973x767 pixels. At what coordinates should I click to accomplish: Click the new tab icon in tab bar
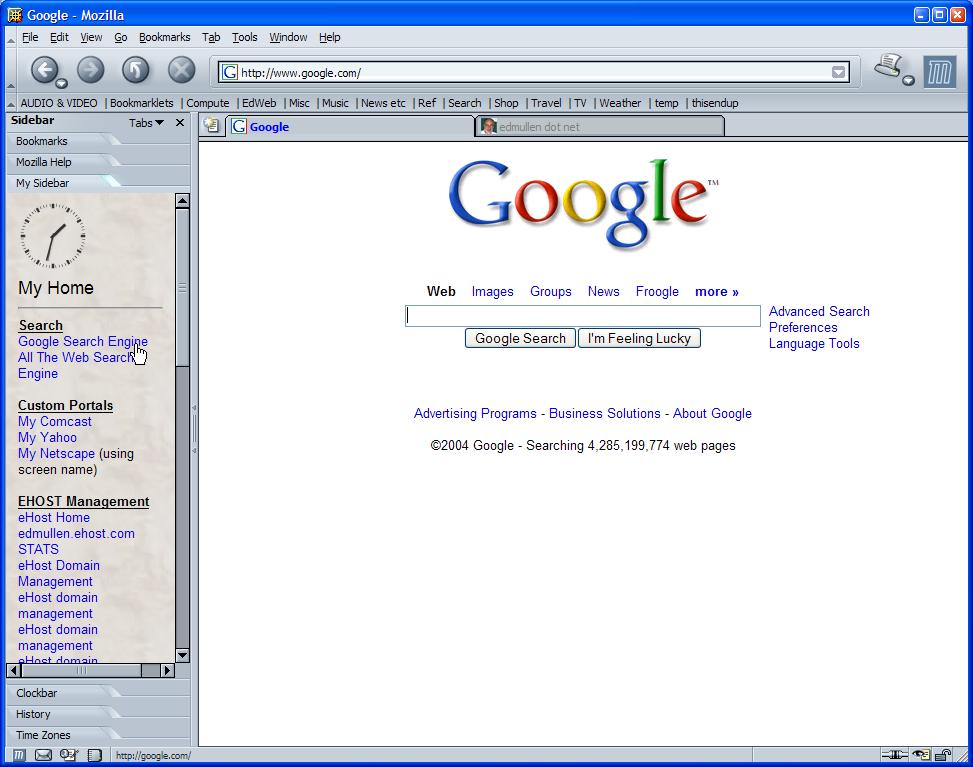[211, 125]
